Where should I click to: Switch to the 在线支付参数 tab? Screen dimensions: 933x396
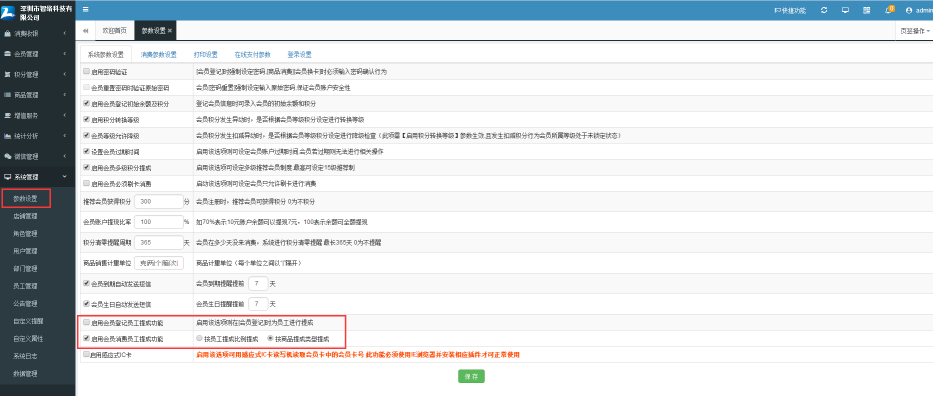tap(252, 55)
